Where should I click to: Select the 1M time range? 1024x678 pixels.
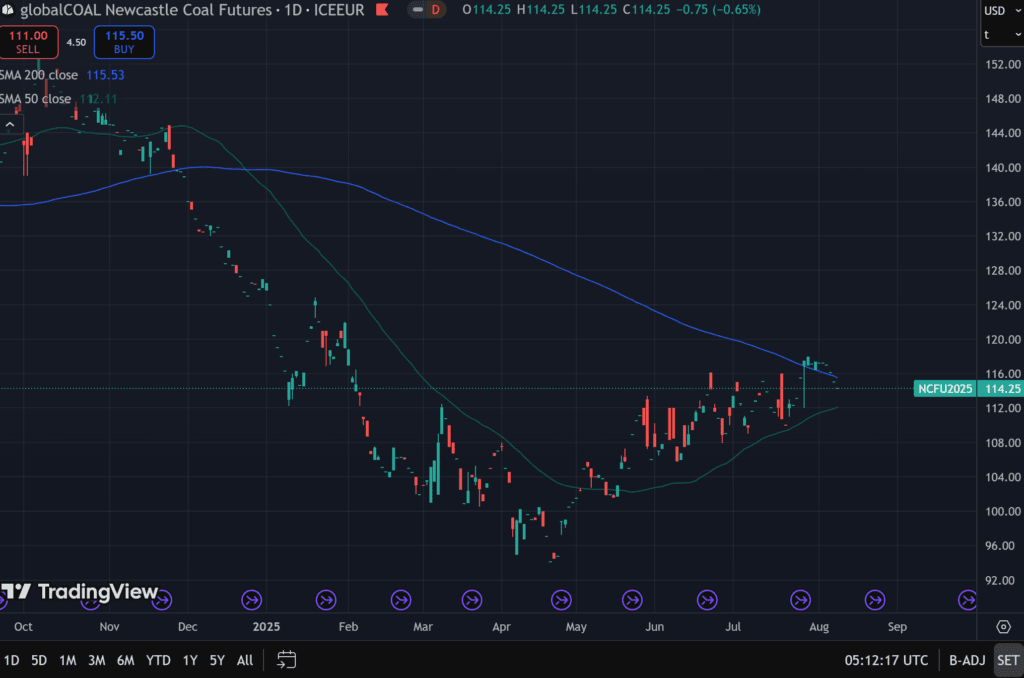coord(68,660)
